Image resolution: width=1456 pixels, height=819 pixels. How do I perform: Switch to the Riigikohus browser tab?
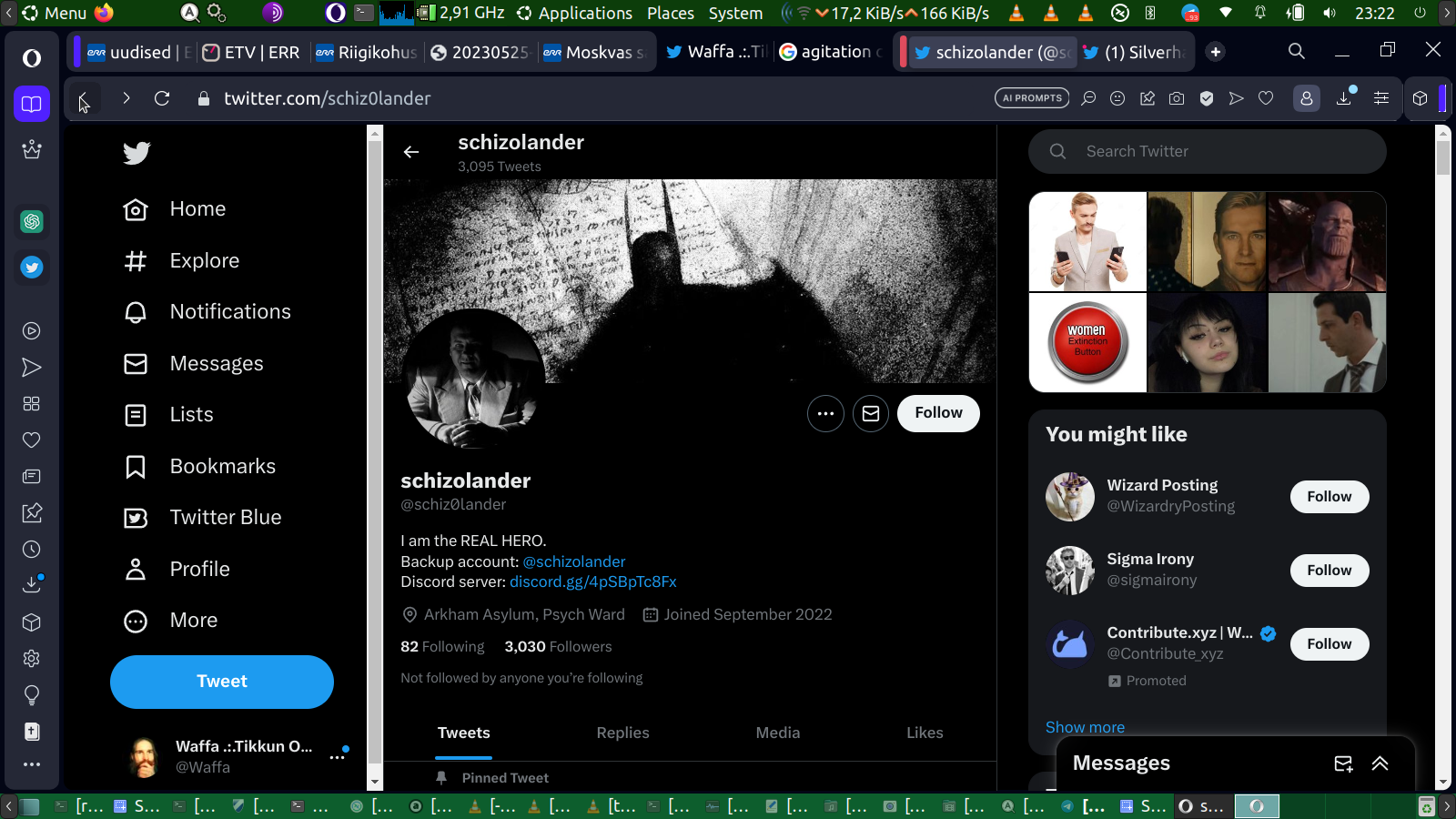[366, 53]
